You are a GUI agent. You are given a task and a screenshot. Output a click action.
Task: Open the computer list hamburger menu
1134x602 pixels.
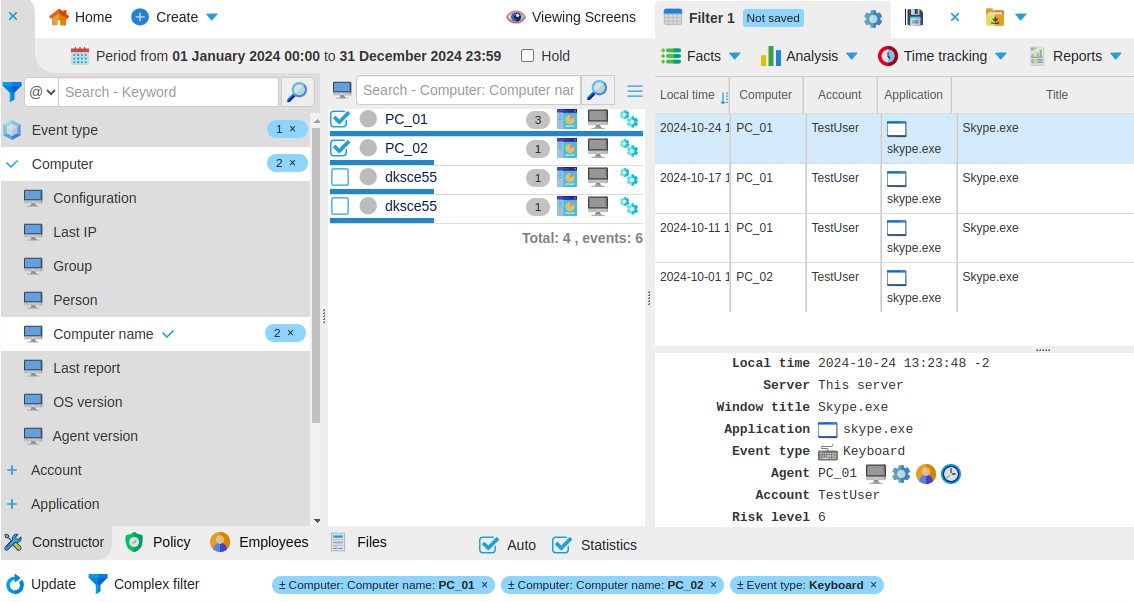click(635, 91)
